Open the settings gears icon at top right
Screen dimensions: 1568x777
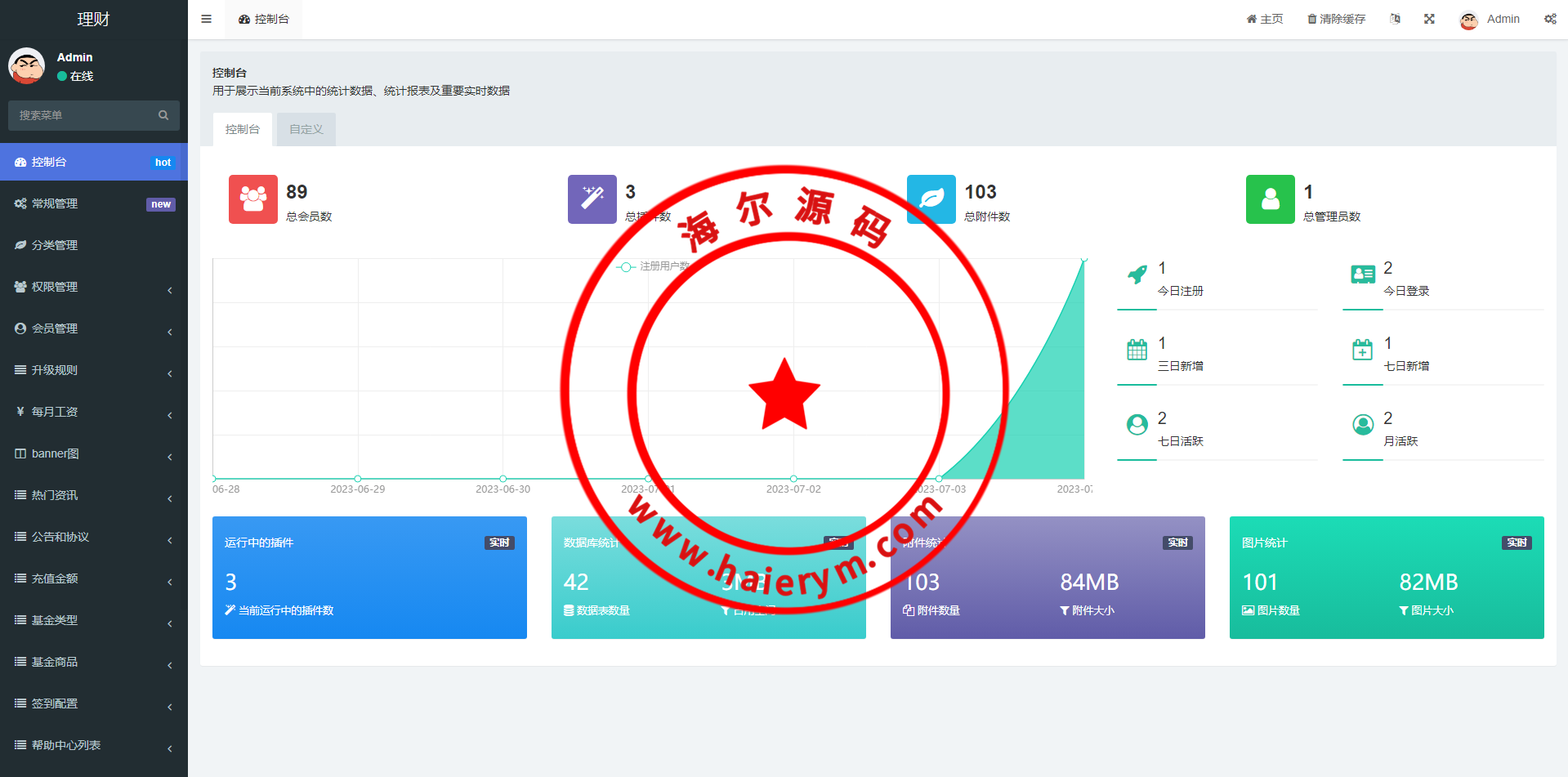coord(1549,19)
